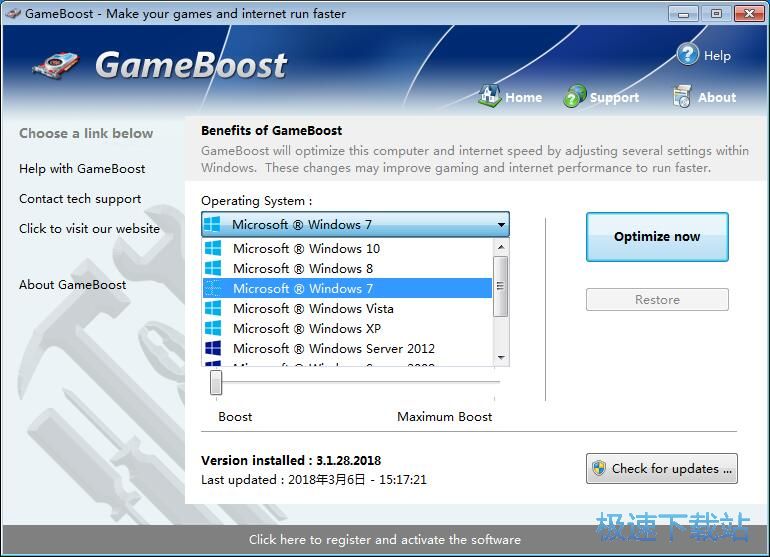Click the dropdown list scroll up arrow
The image size is (770, 557).
pos(501,247)
